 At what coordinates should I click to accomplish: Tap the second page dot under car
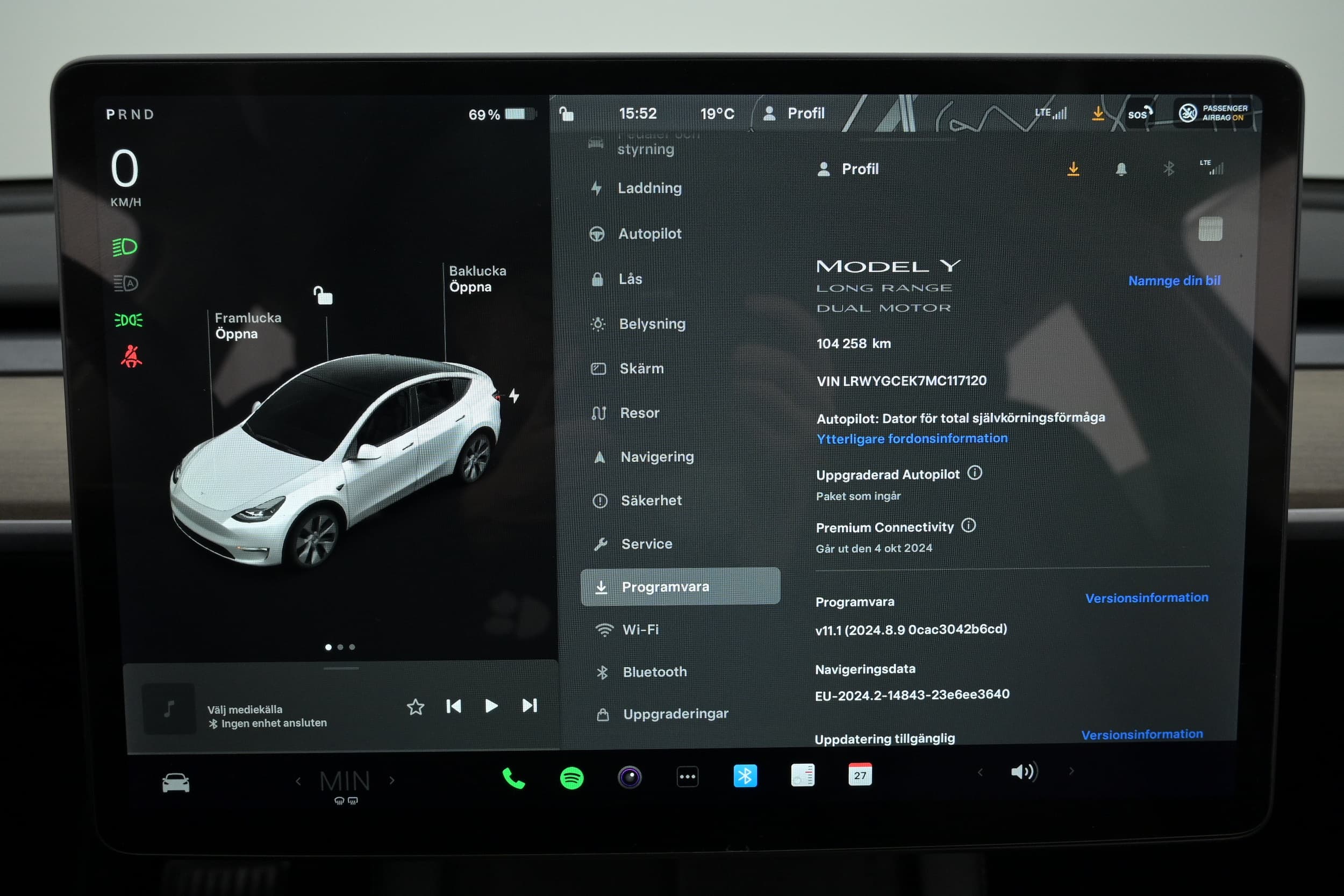(x=340, y=647)
